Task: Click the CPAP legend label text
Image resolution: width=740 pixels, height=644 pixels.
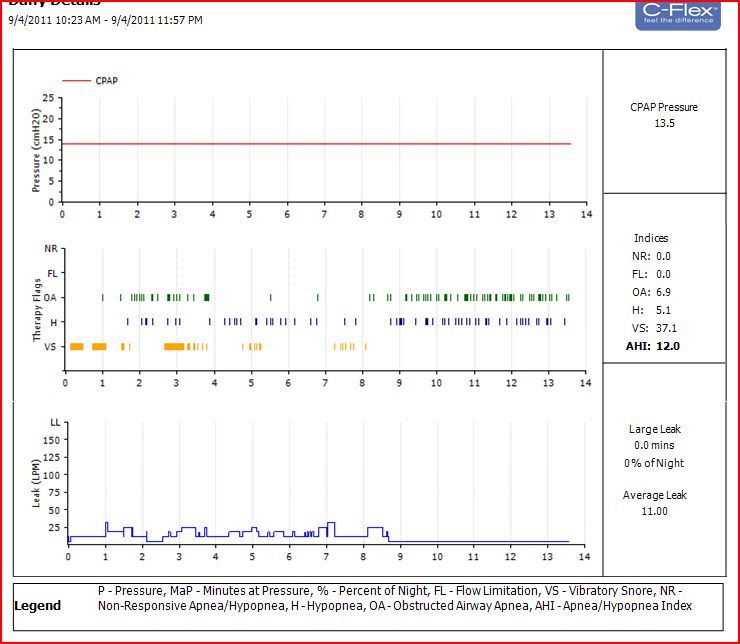Action: tap(108, 80)
